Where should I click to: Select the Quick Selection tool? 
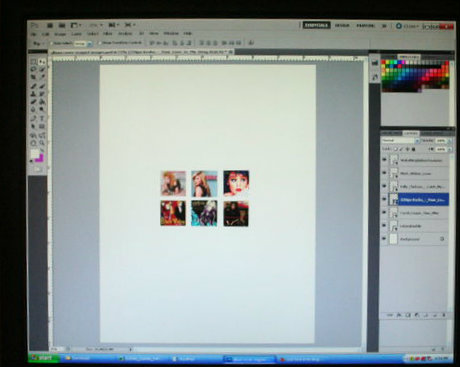pos(42,69)
